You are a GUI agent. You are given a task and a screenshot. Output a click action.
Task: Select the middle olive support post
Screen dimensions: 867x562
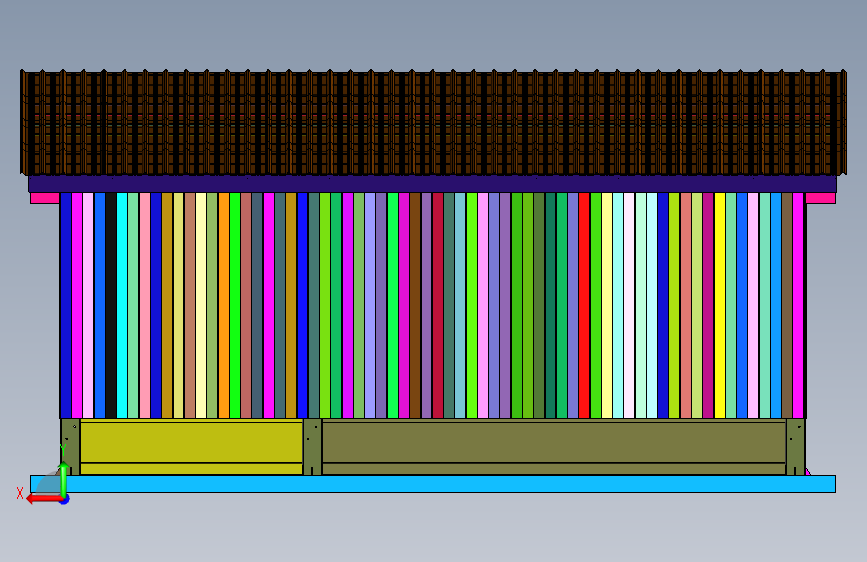pyautogui.click(x=312, y=447)
